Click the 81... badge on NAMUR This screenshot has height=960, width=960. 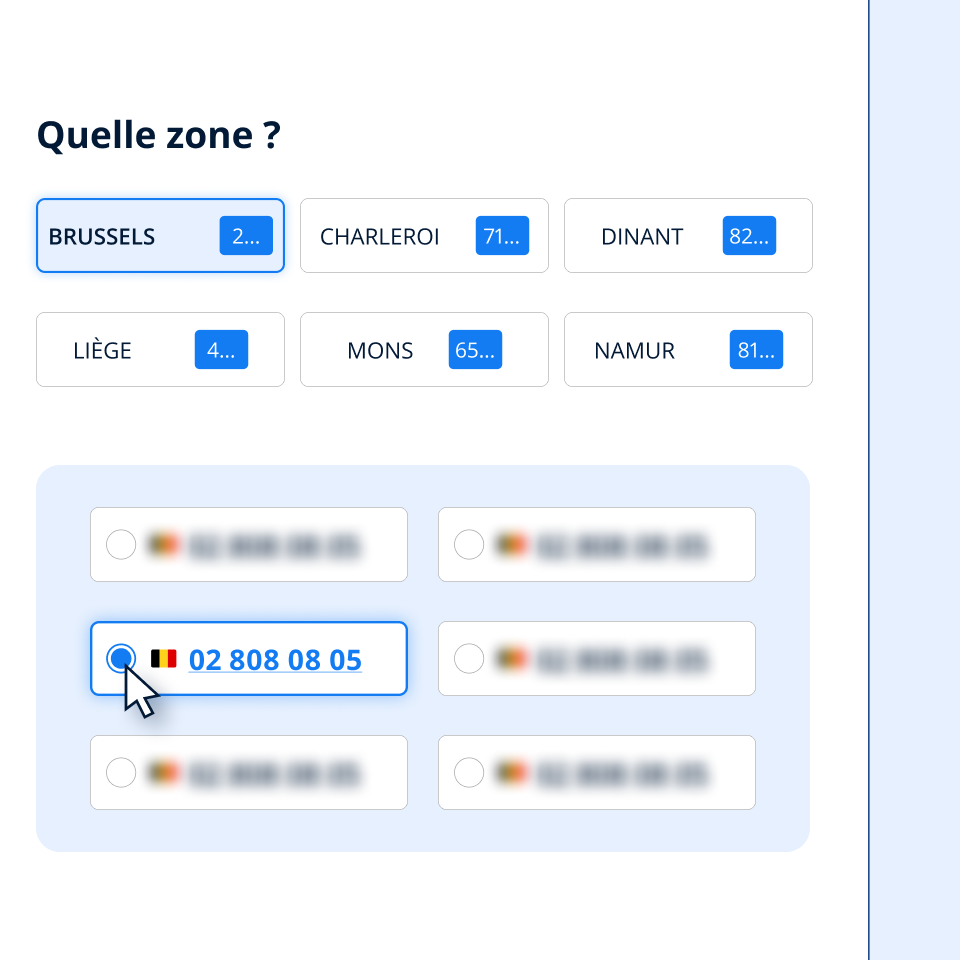[x=756, y=349]
